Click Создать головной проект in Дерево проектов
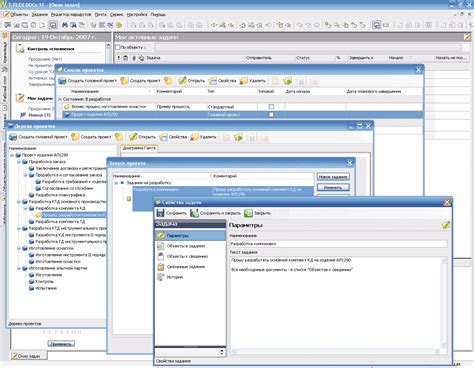 pyautogui.click(x=38, y=137)
